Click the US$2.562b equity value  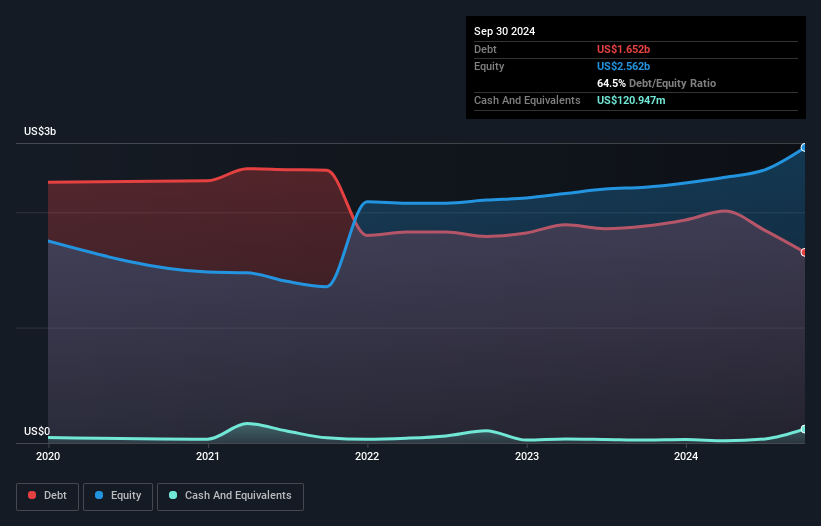pos(623,66)
